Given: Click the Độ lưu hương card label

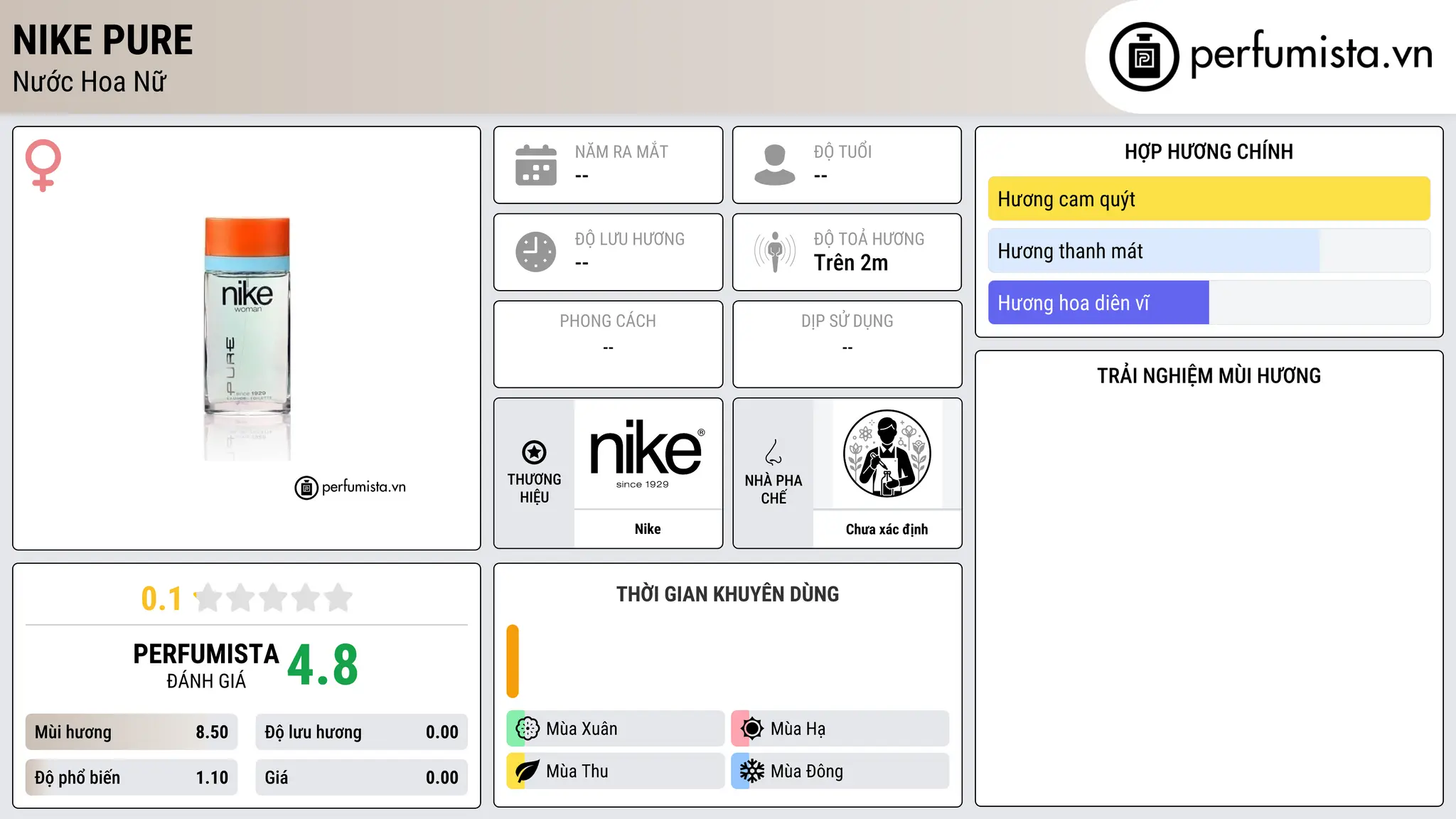Looking at the screenshot, I should [x=630, y=239].
